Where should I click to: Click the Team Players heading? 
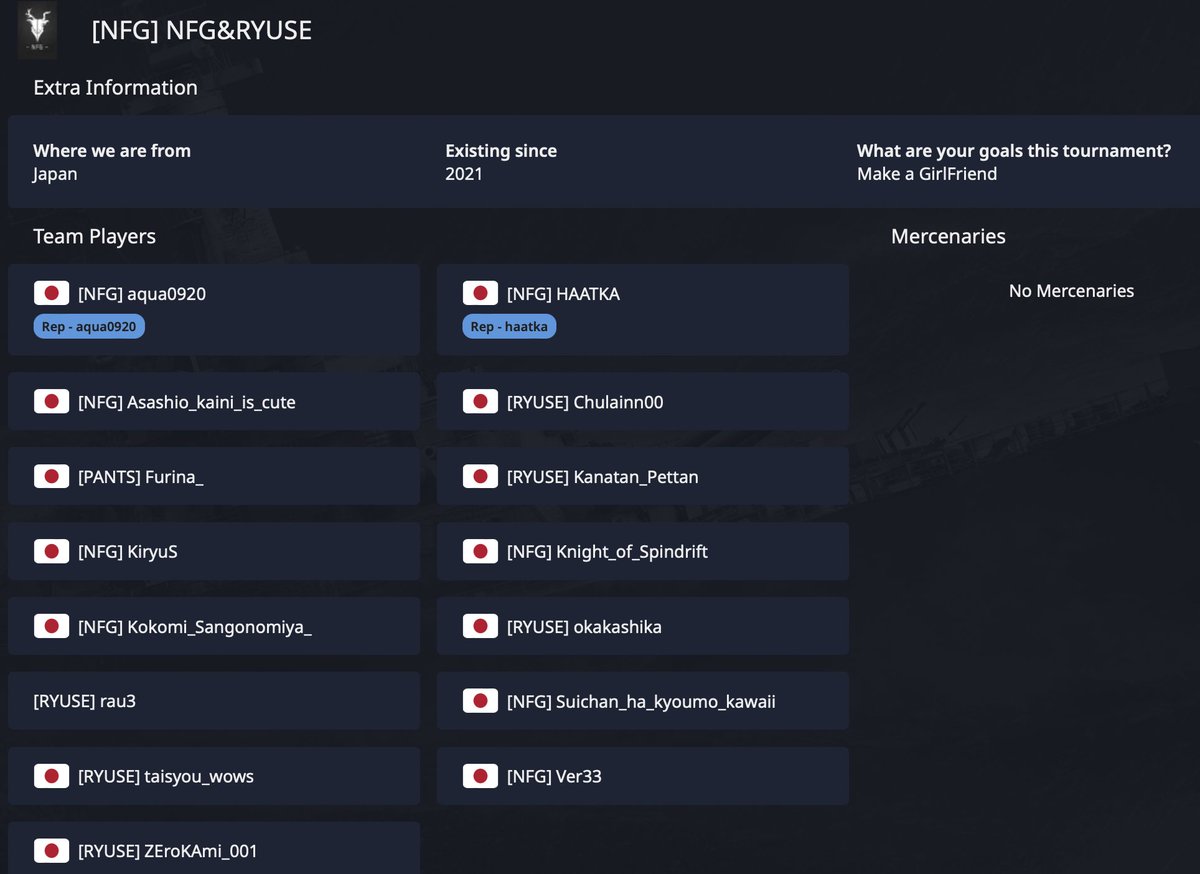(x=94, y=237)
